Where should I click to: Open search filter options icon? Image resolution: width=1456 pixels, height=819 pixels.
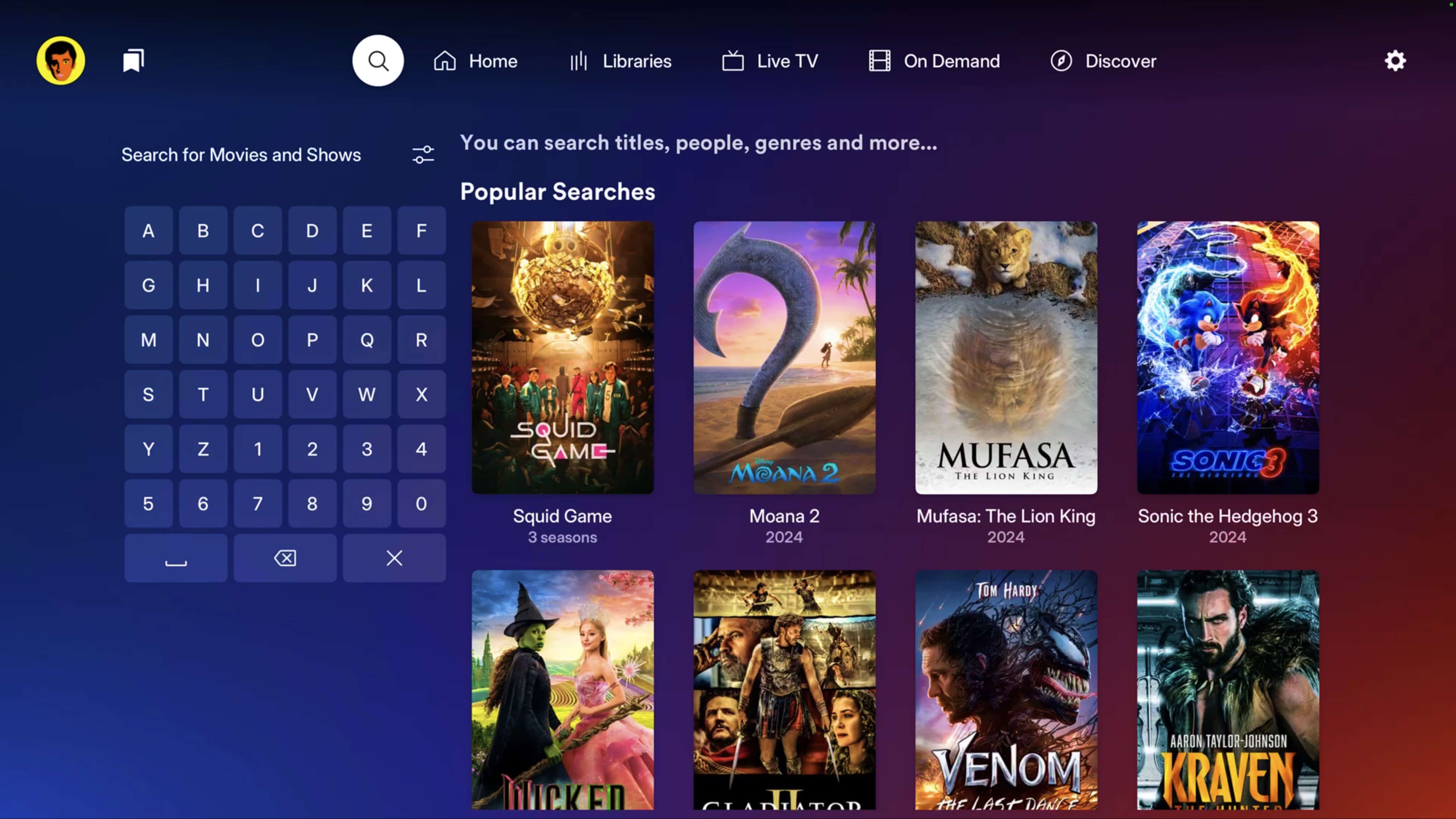(423, 154)
